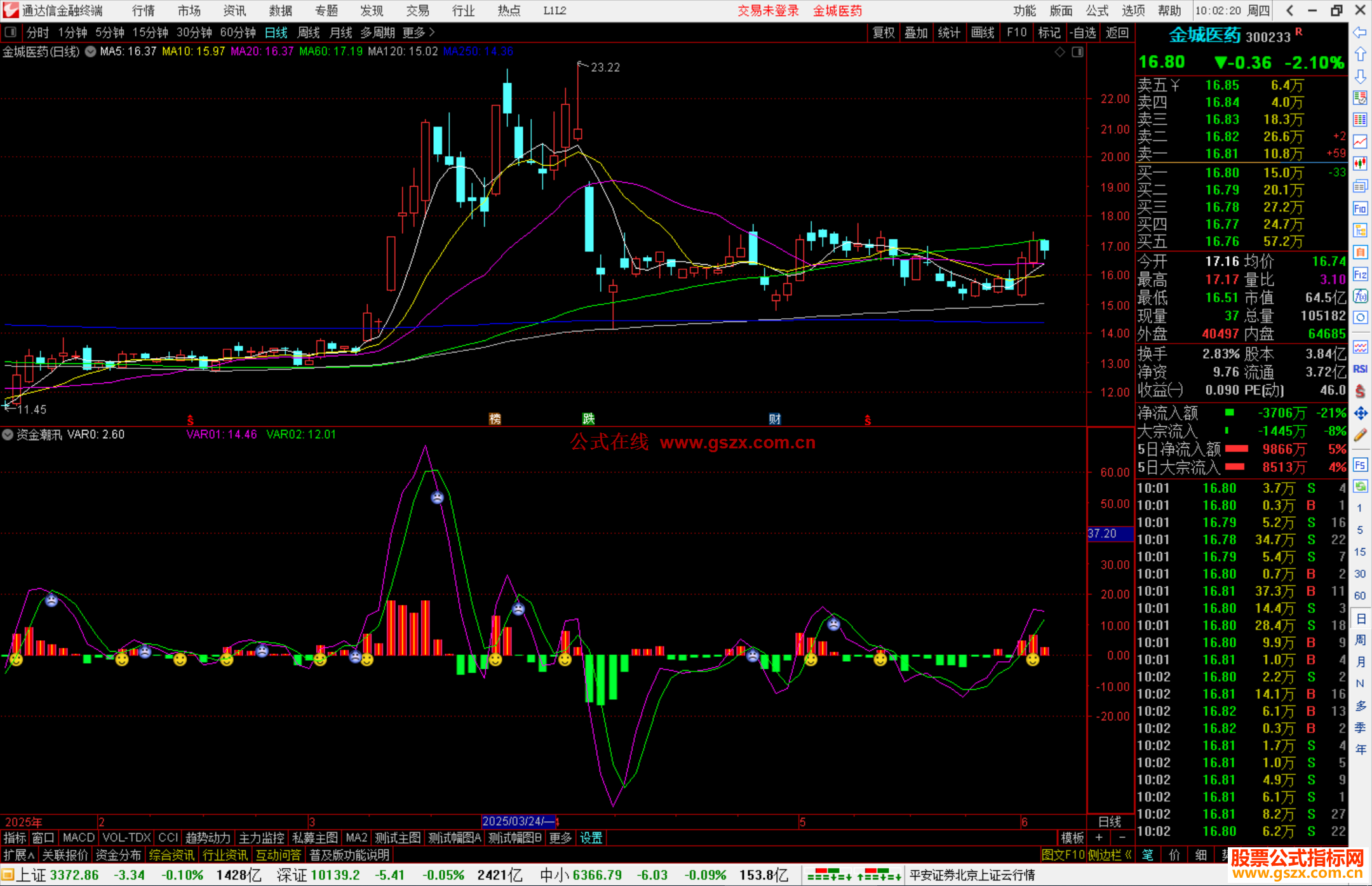This screenshot has width=1372, height=886.
Task: Expand the 扩展 panel arrow
Action: 19,855
